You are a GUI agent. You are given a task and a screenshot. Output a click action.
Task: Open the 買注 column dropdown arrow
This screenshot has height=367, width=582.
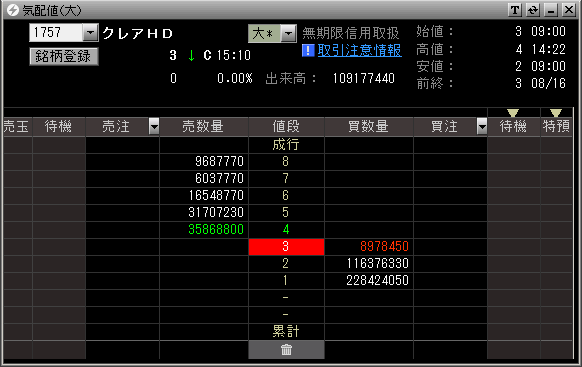point(482,127)
